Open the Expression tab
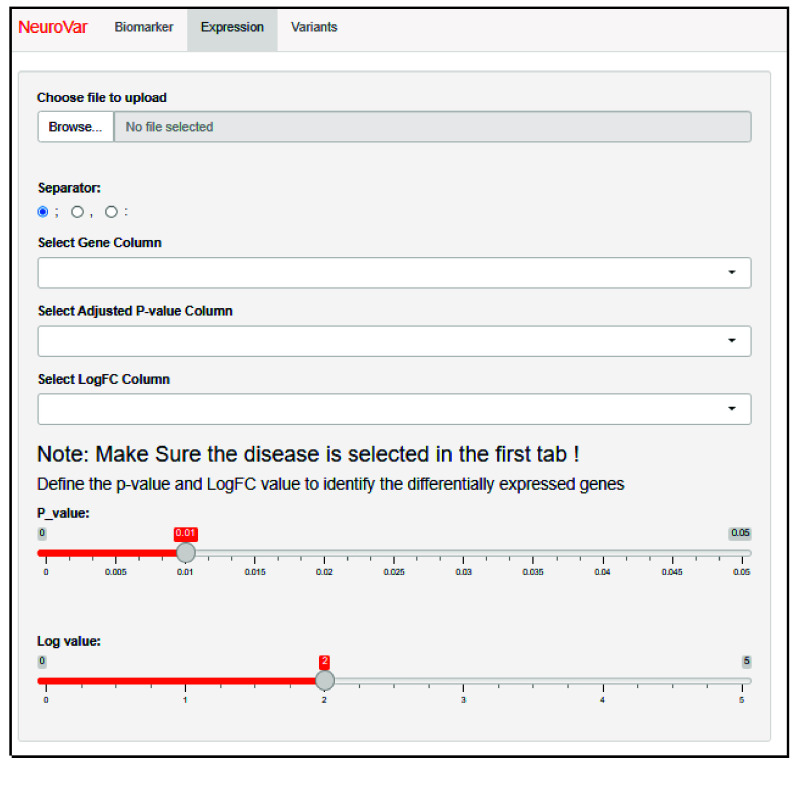This screenshot has height=788, width=800. coord(232,27)
